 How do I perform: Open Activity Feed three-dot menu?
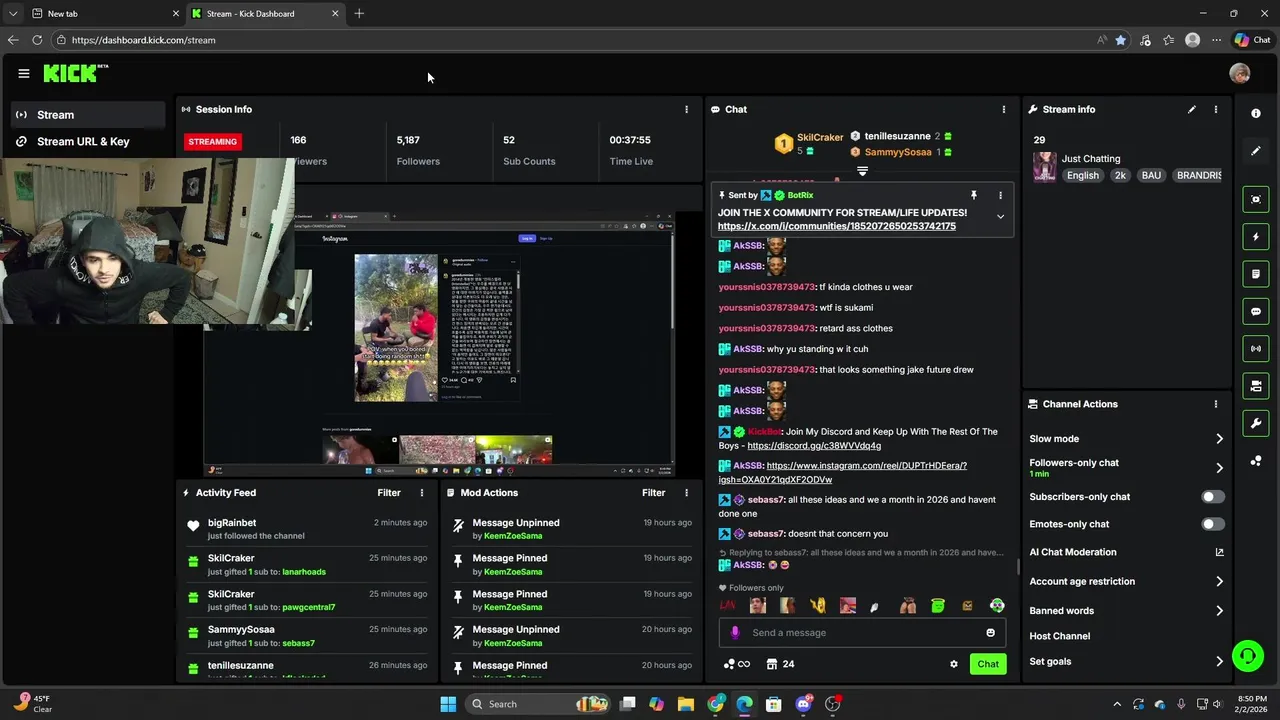pyautogui.click(x=422, y=493)
